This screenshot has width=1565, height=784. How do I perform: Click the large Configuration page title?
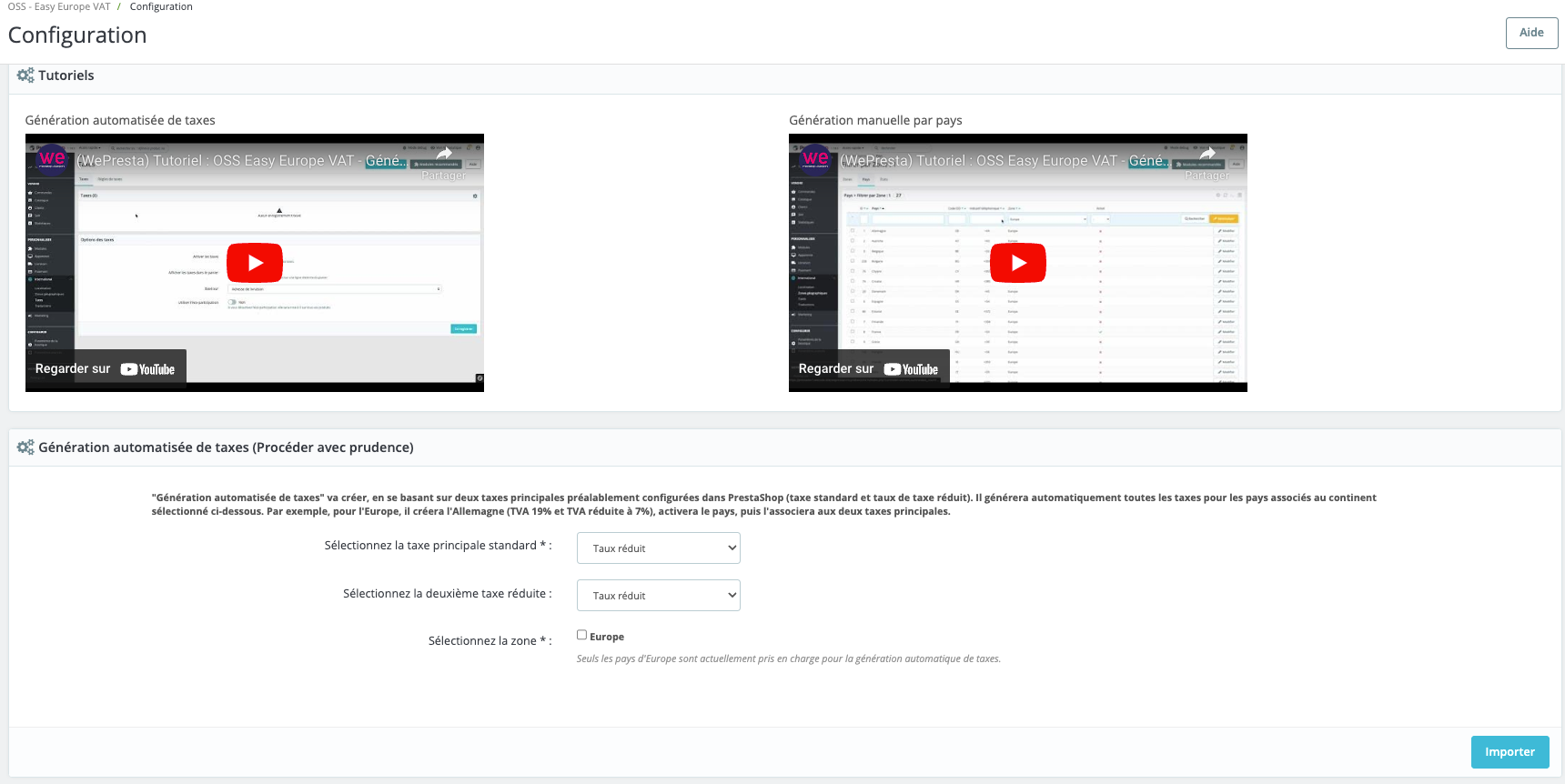click(x=77, y=35)
